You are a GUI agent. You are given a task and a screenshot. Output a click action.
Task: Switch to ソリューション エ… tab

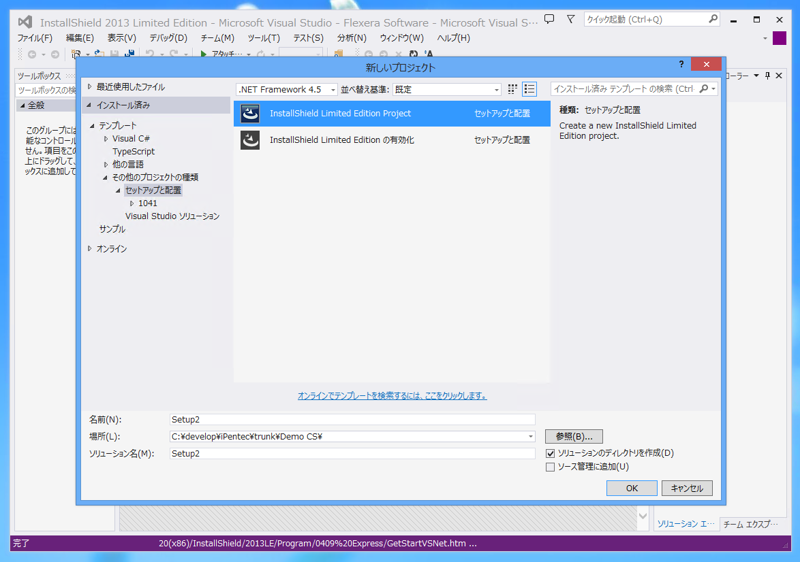click(686, 524)
